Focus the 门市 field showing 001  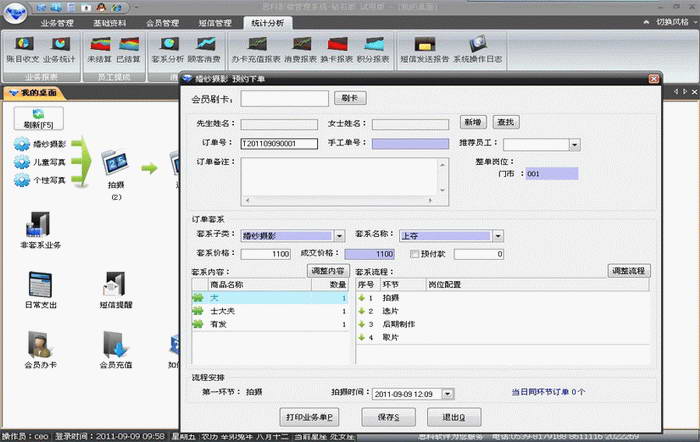pos(552,174)
